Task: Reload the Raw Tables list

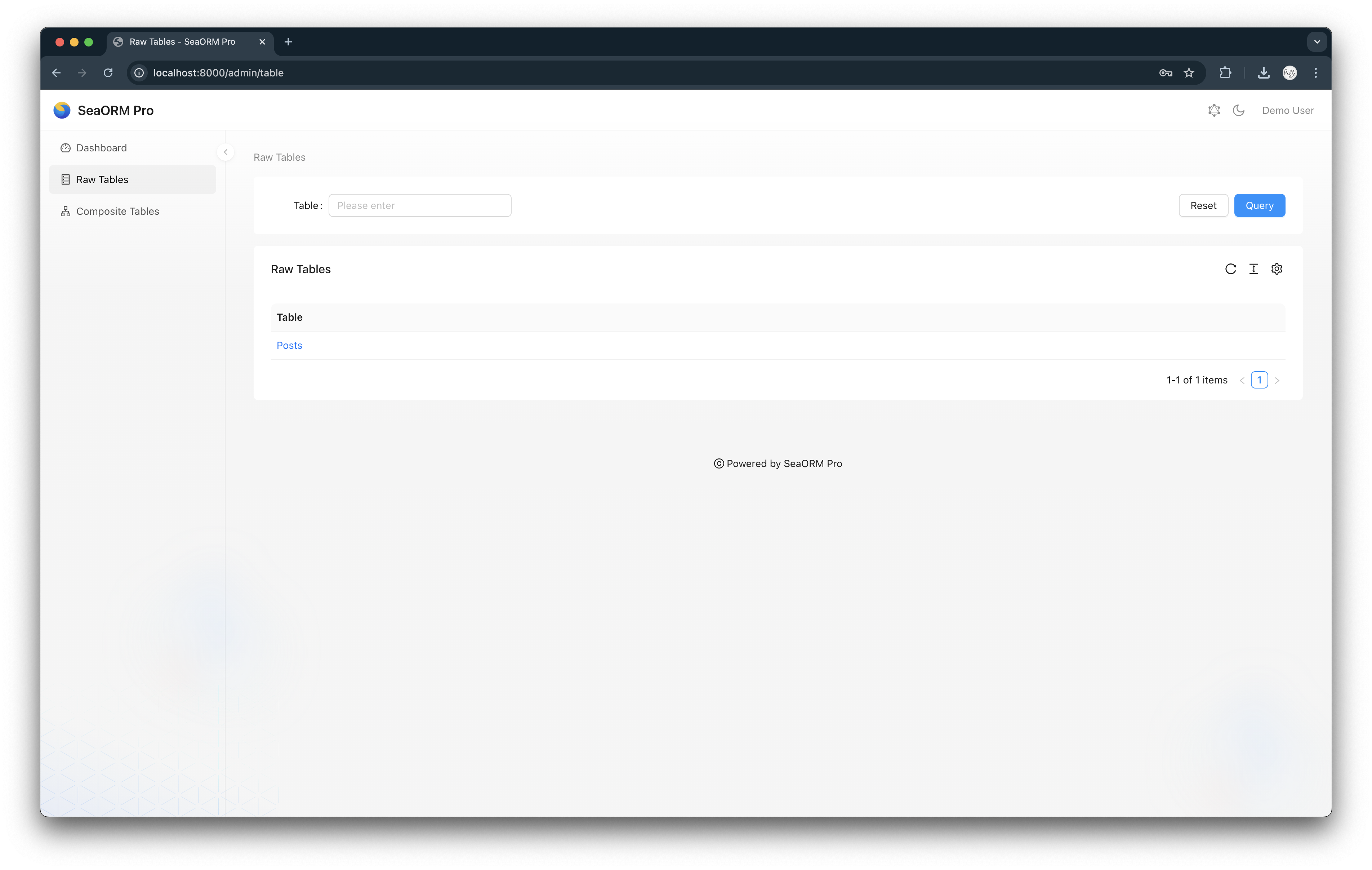Action: pyautogui.click(x=1230, y=269)
